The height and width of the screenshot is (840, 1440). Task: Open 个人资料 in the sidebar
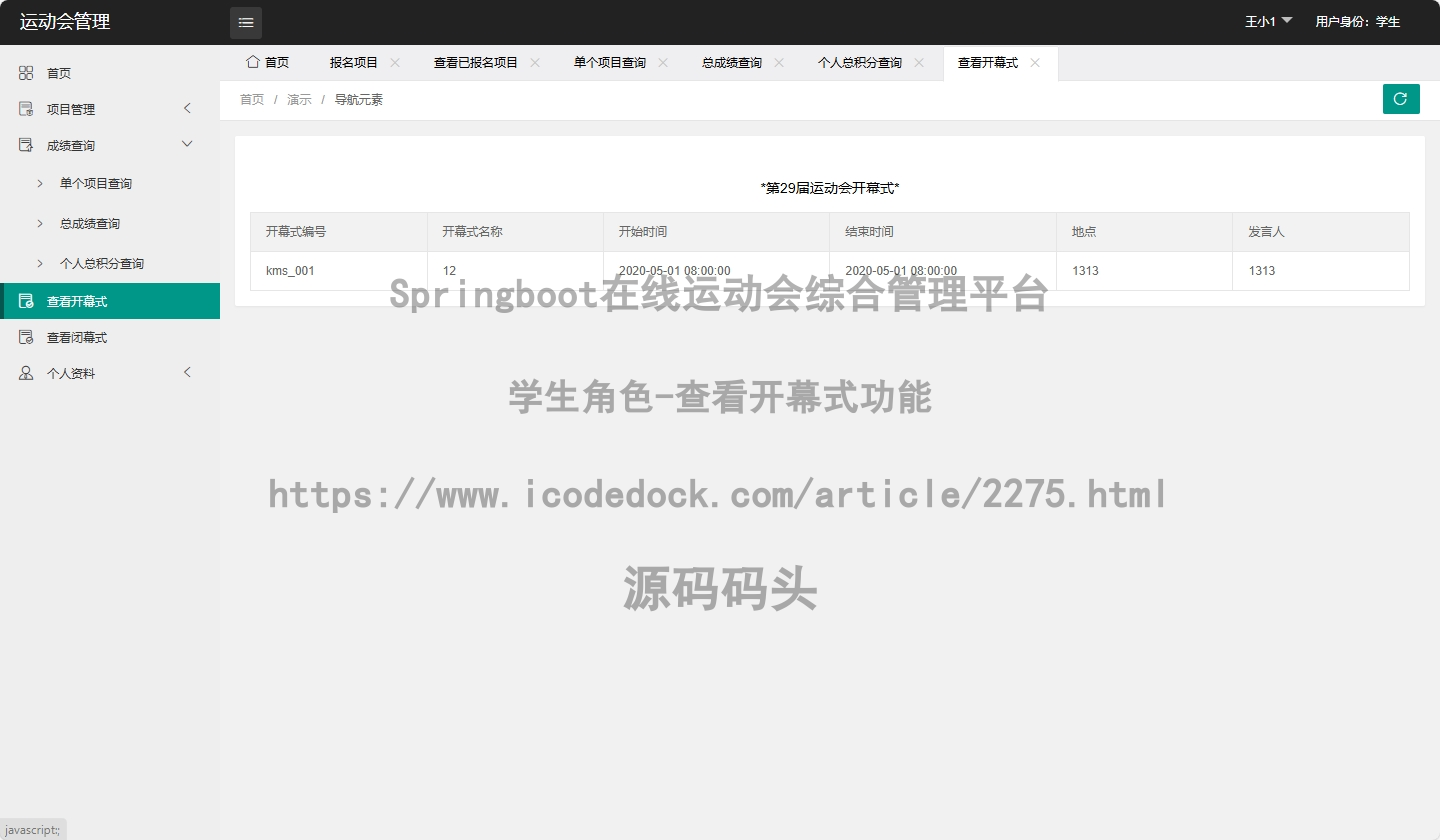coord(110,373)
